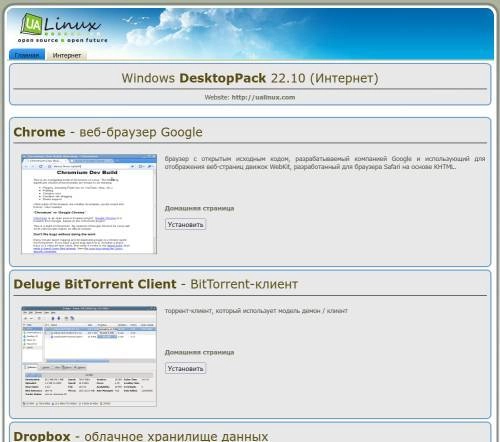Viewport: 500px width, 442px height.
Task: Open Deluge's Домашняя страница link
Action: (x=199, y=352)
